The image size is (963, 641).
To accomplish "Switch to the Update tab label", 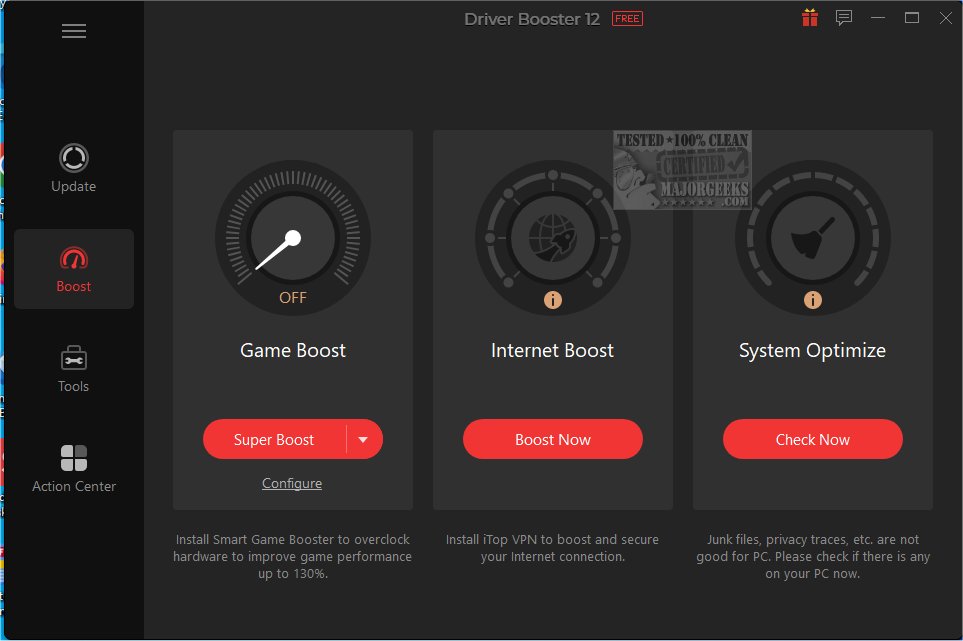I will [74, 186].
